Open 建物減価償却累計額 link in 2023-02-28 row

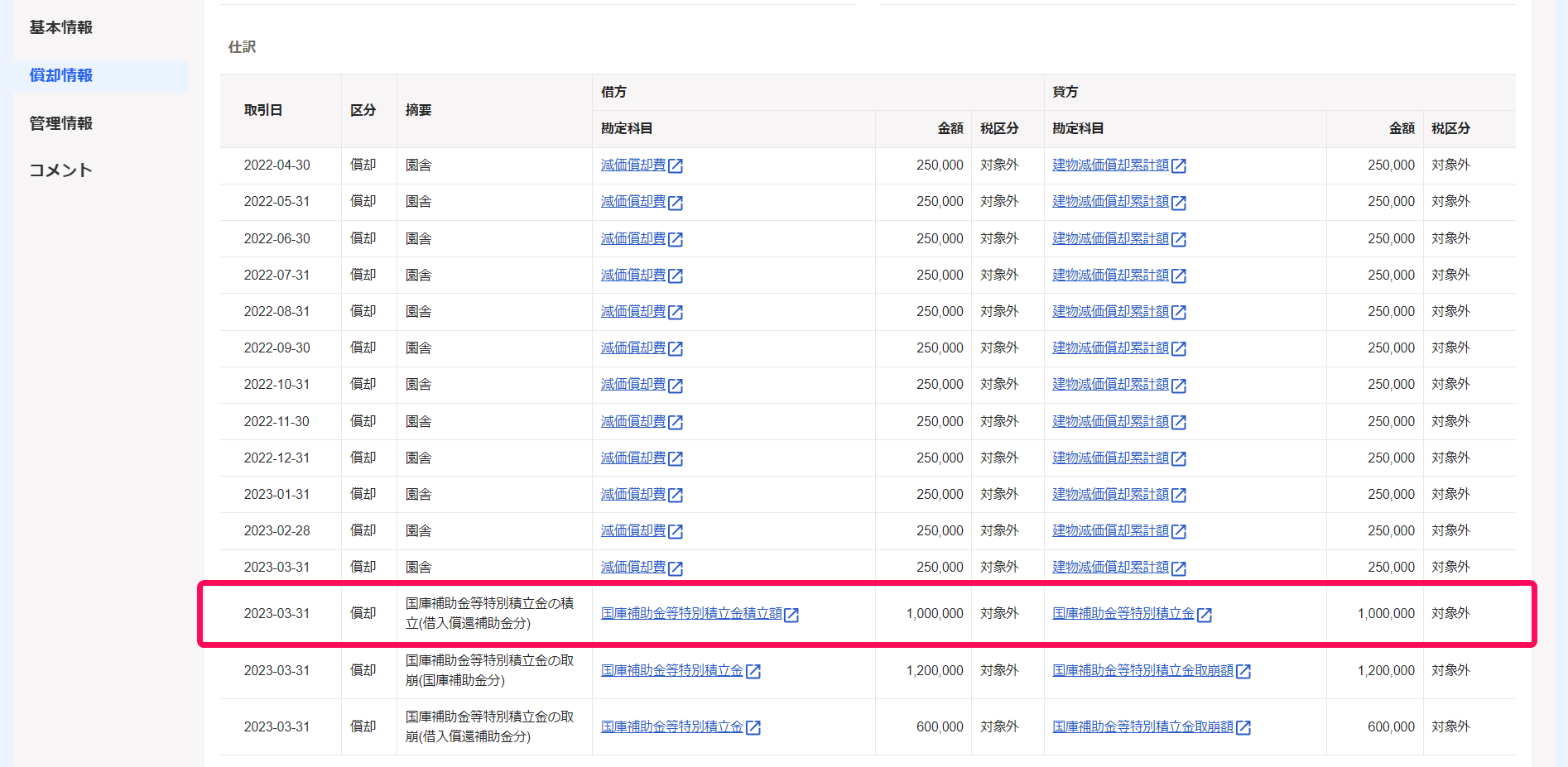click(x=1110, y=530)
